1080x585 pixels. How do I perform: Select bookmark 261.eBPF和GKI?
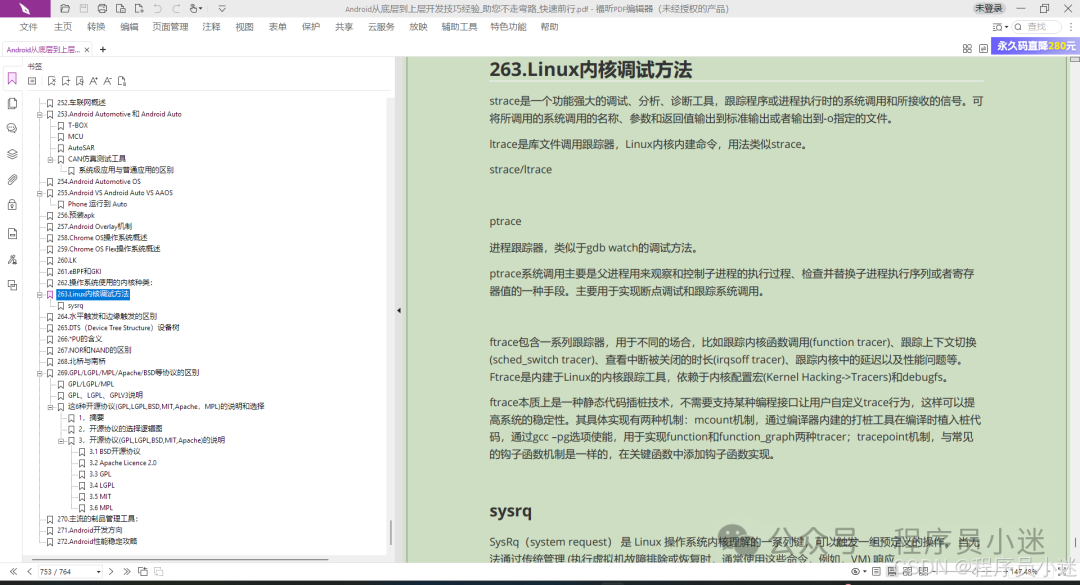(x=79, y=271)
